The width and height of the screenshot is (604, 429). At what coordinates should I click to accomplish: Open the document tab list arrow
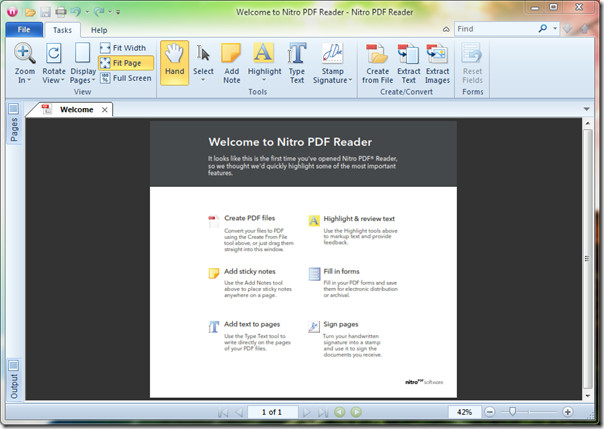pos(586,109)
